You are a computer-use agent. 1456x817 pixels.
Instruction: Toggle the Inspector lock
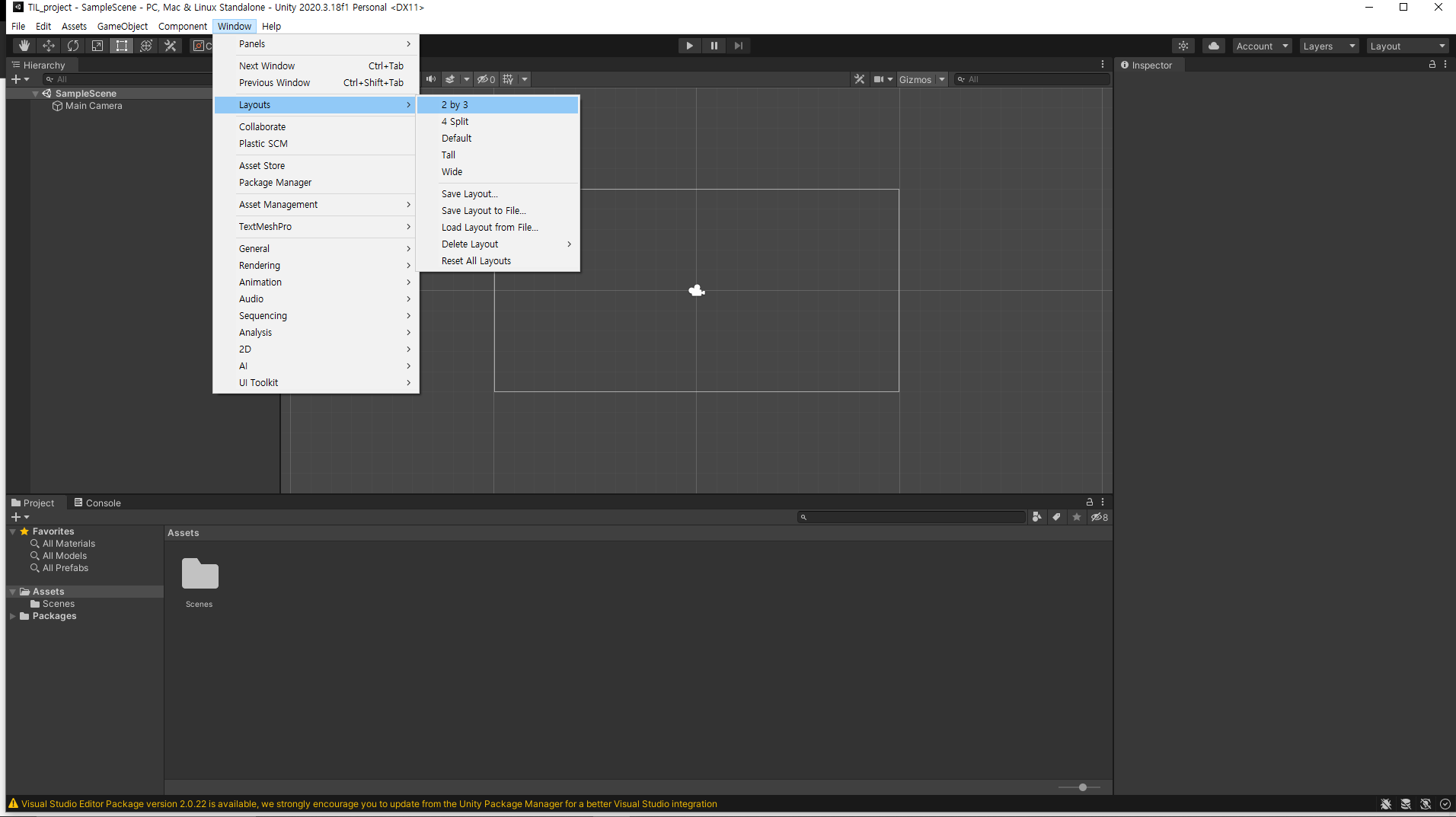(x=1432, y=65)
